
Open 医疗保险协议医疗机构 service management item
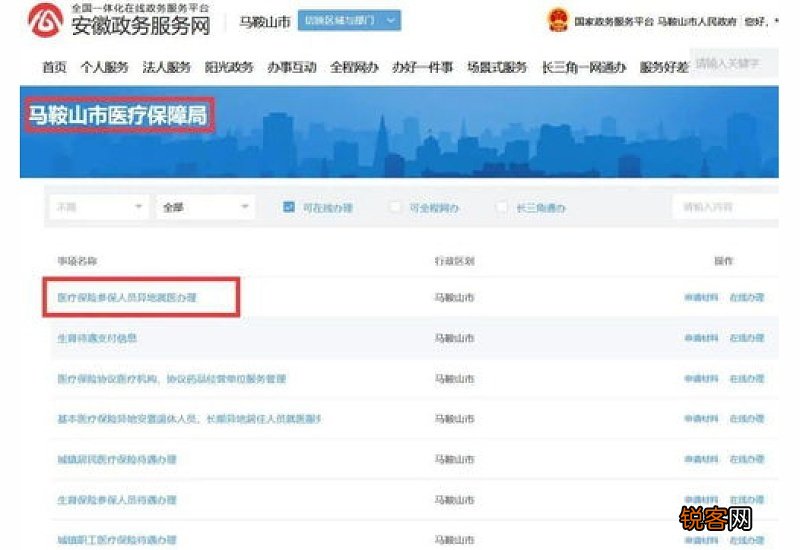(x=171, y=379)
